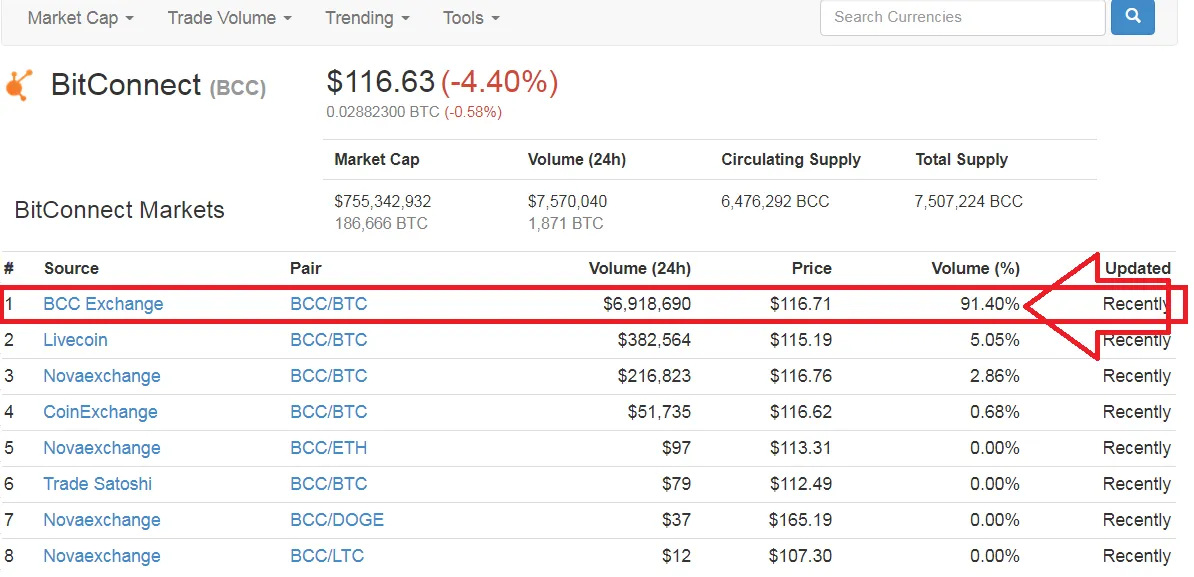Open Novaexchange link in BCC/DOGE row
Screen dimensions: 1194x577
102,520
